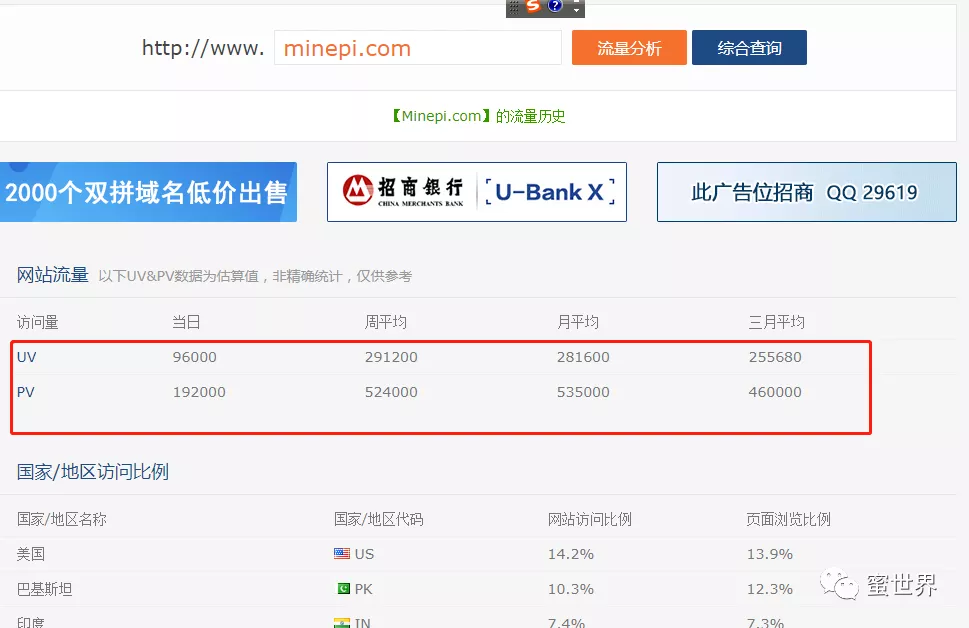Click the 三月平均 column header
Screen dimensions: 969x628
tap(776, 322)
